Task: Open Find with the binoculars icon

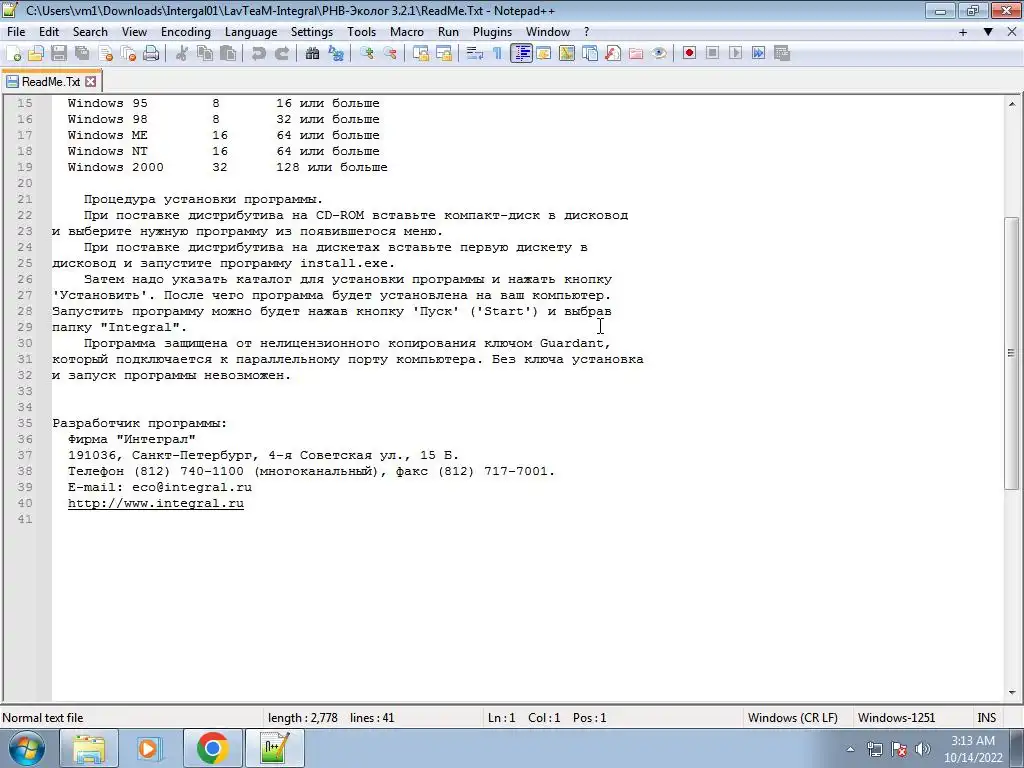Action: pos(312,54)
